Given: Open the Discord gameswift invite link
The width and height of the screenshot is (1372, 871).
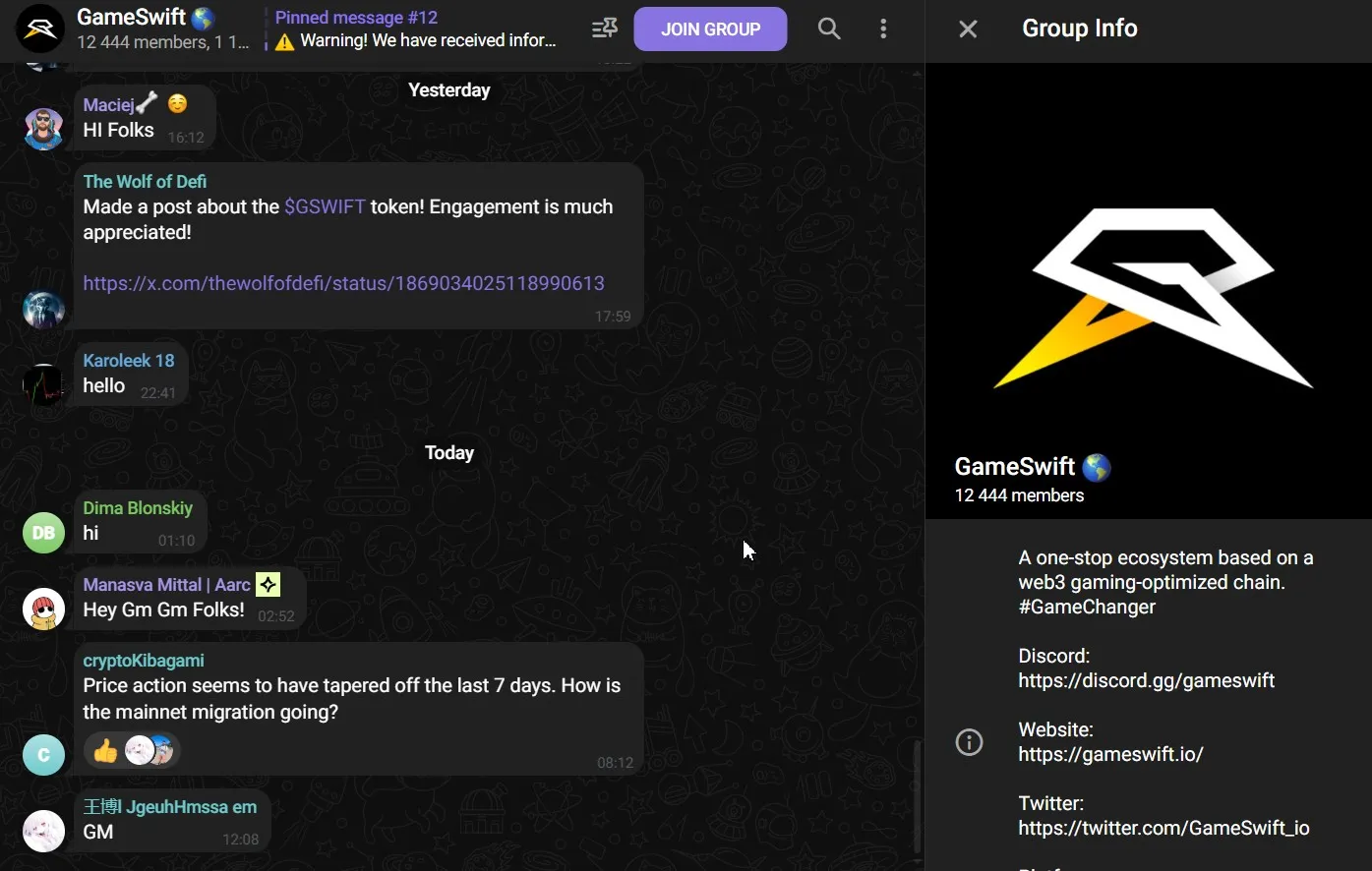Looking at the screenshot, I should click(1146, 680).
